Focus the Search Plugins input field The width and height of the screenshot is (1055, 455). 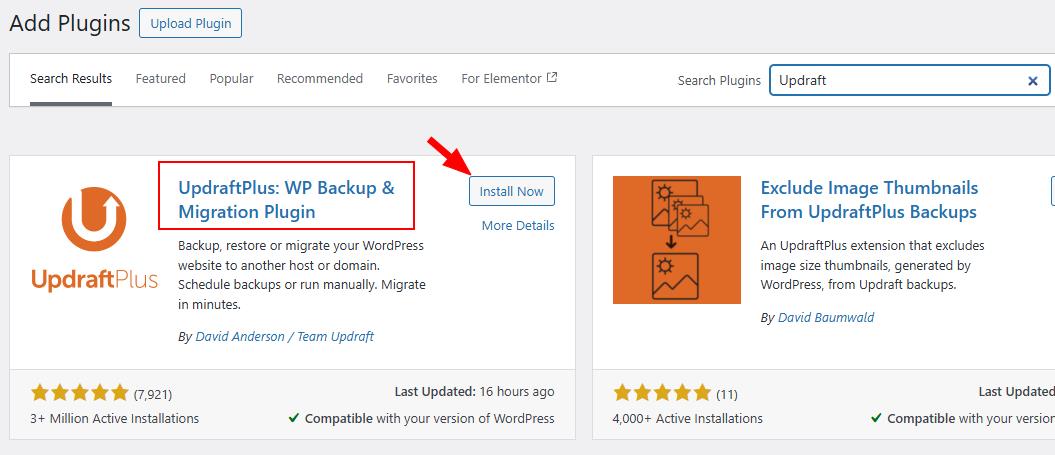[x=895, y=81]
